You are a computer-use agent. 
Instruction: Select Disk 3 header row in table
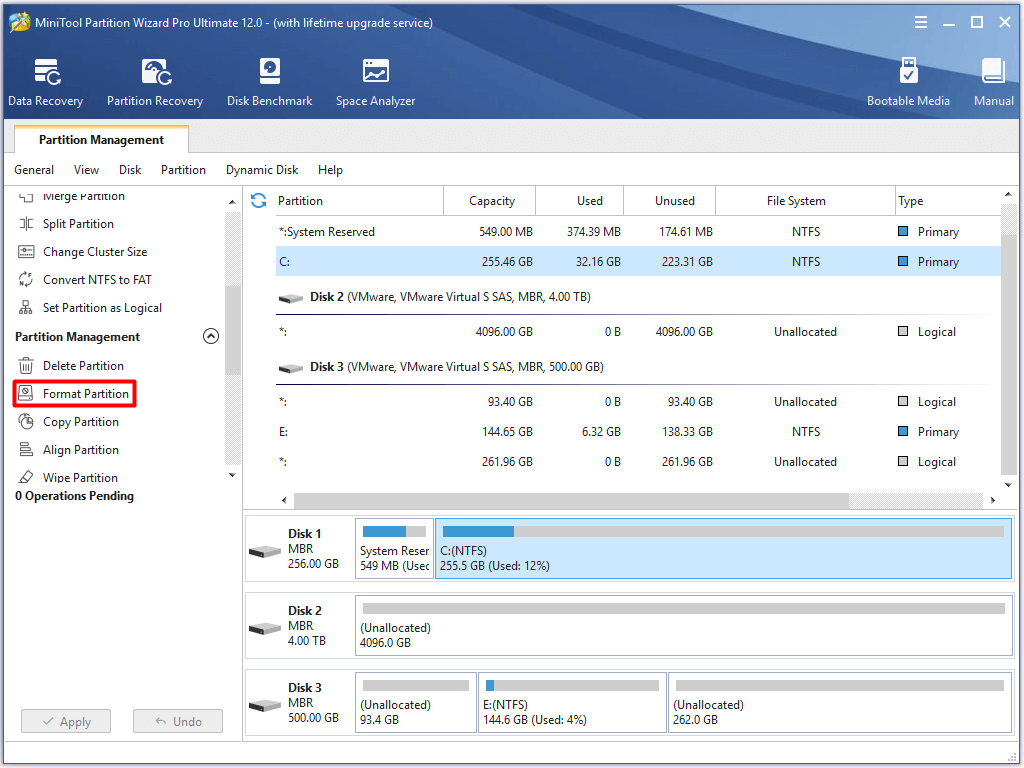638,367
